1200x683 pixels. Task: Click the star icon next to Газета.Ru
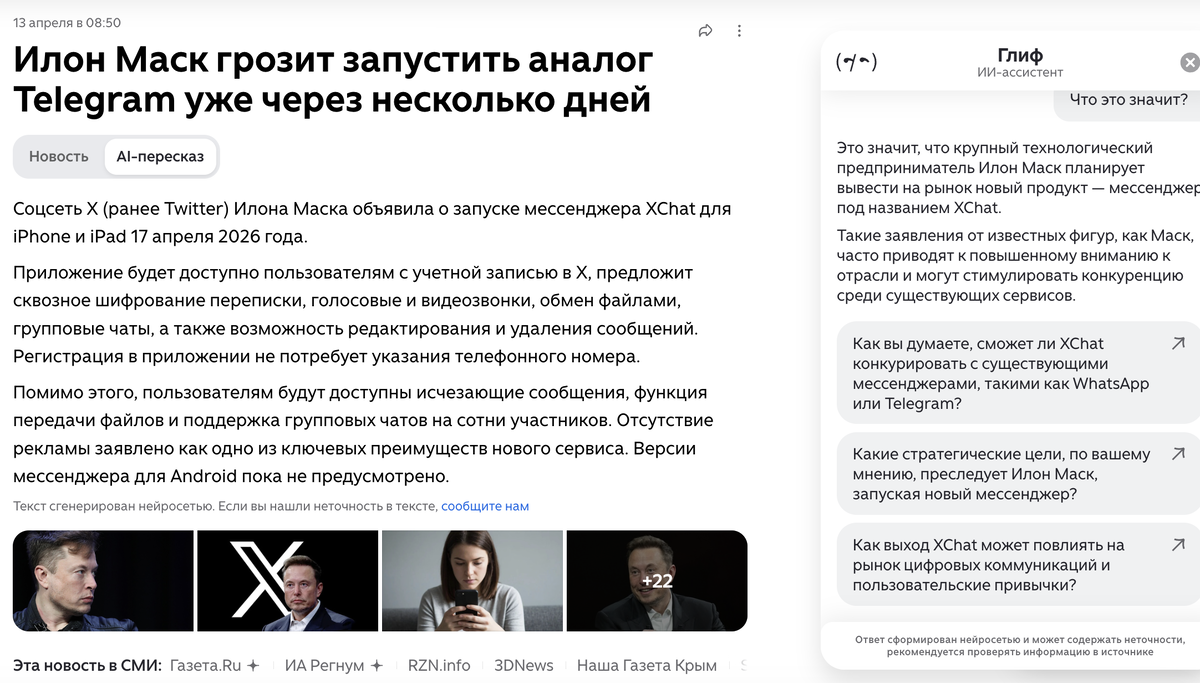coord(254,665)
